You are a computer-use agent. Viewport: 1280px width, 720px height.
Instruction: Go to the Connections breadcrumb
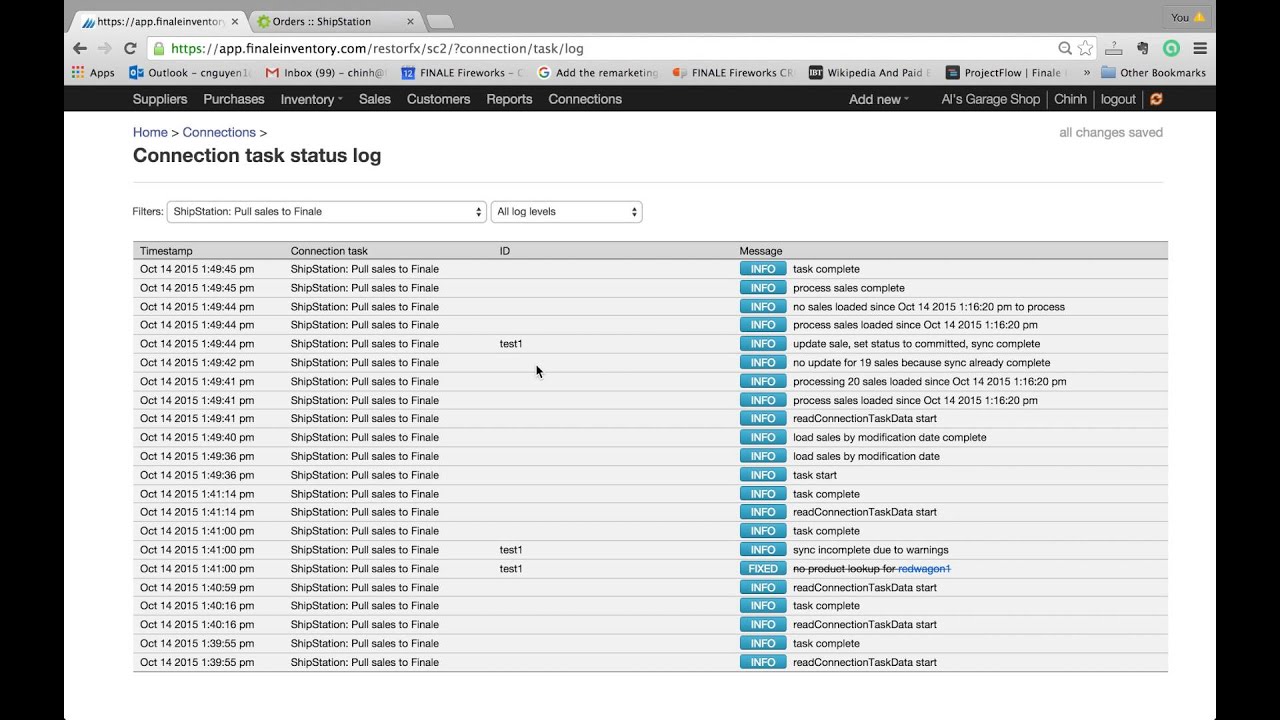pos(219,132)
